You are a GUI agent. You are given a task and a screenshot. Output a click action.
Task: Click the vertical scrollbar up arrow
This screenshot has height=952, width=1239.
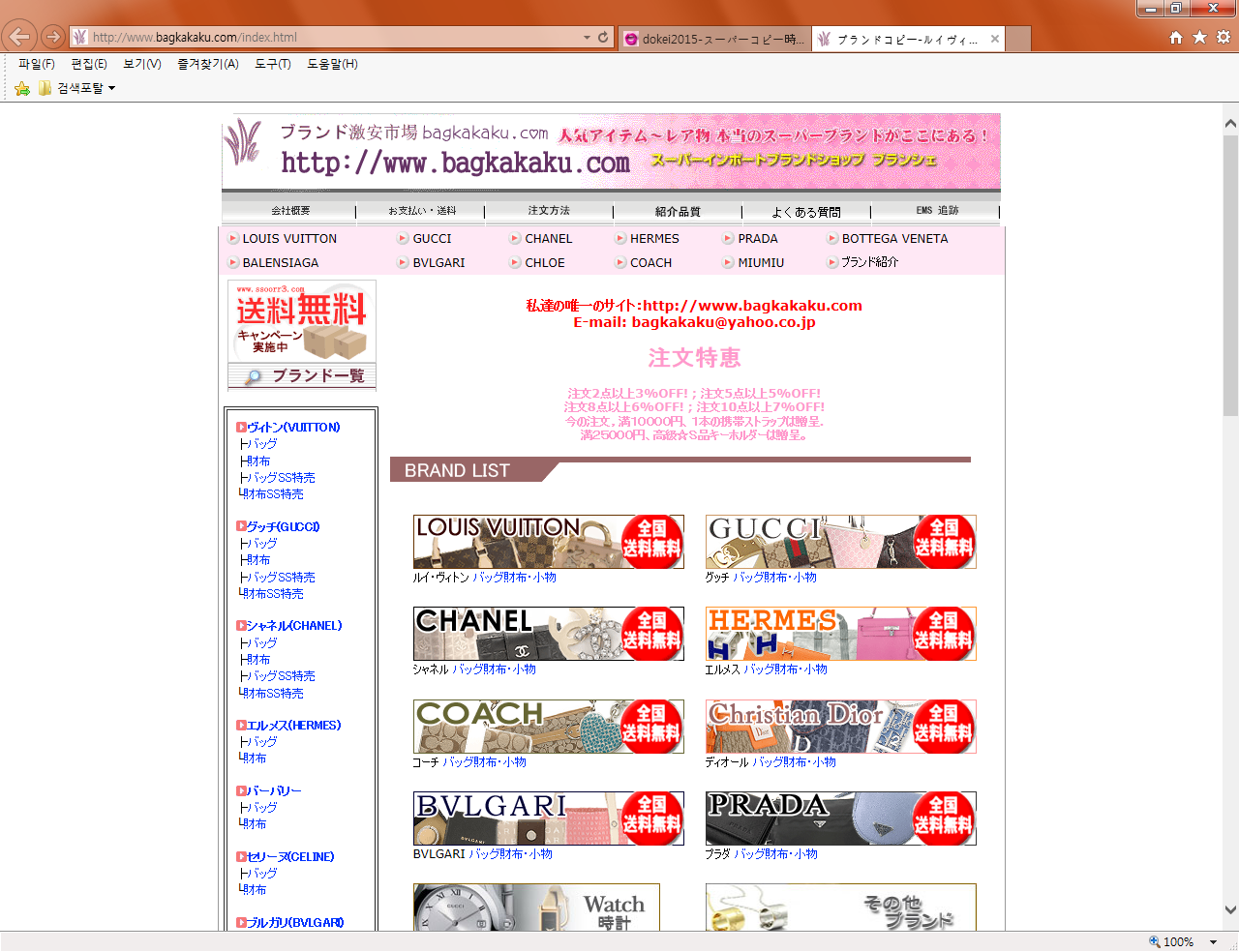[x=1230, y=124]
